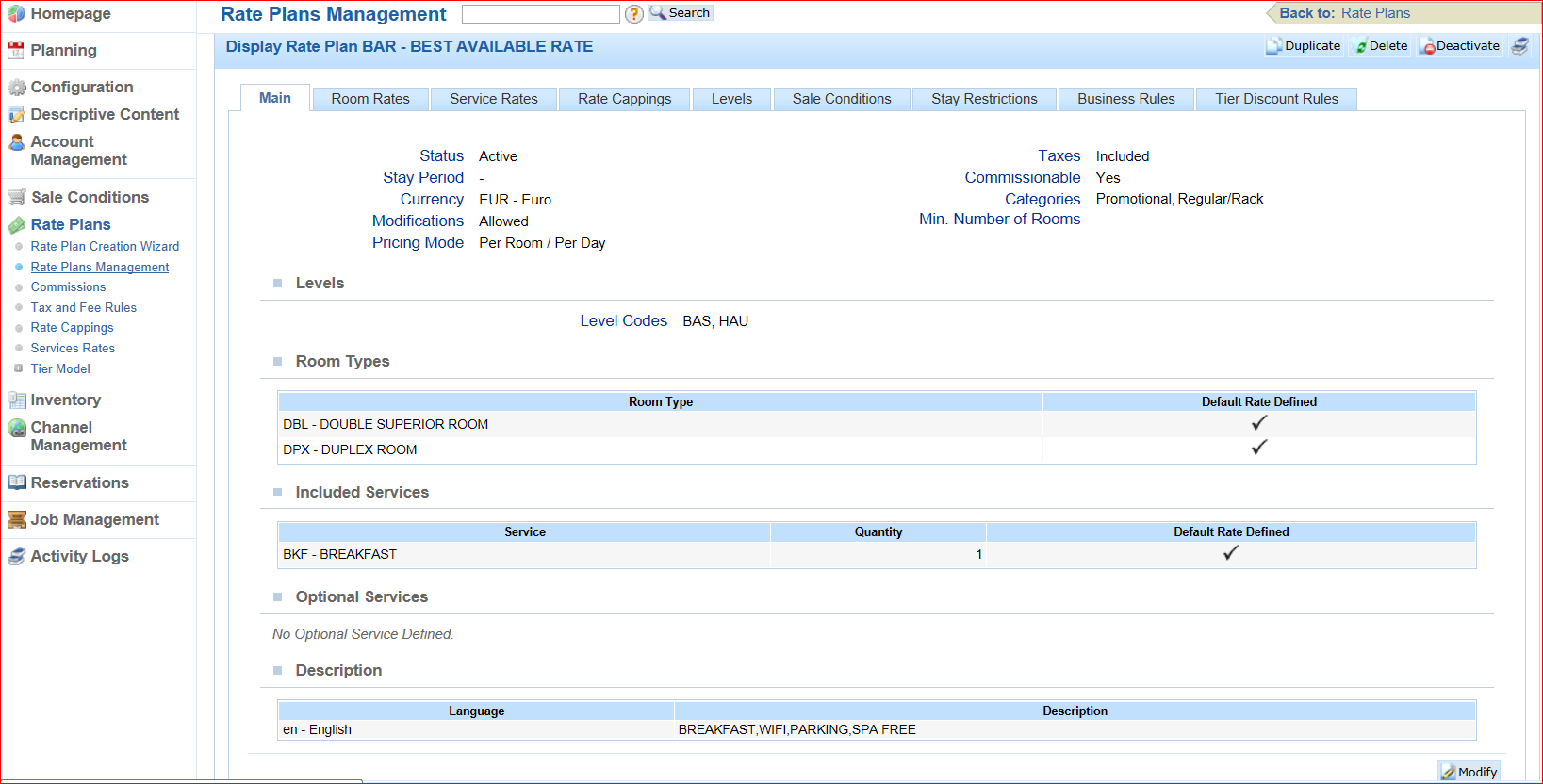Click the Sale Conditions cart icon

(16, 198)
